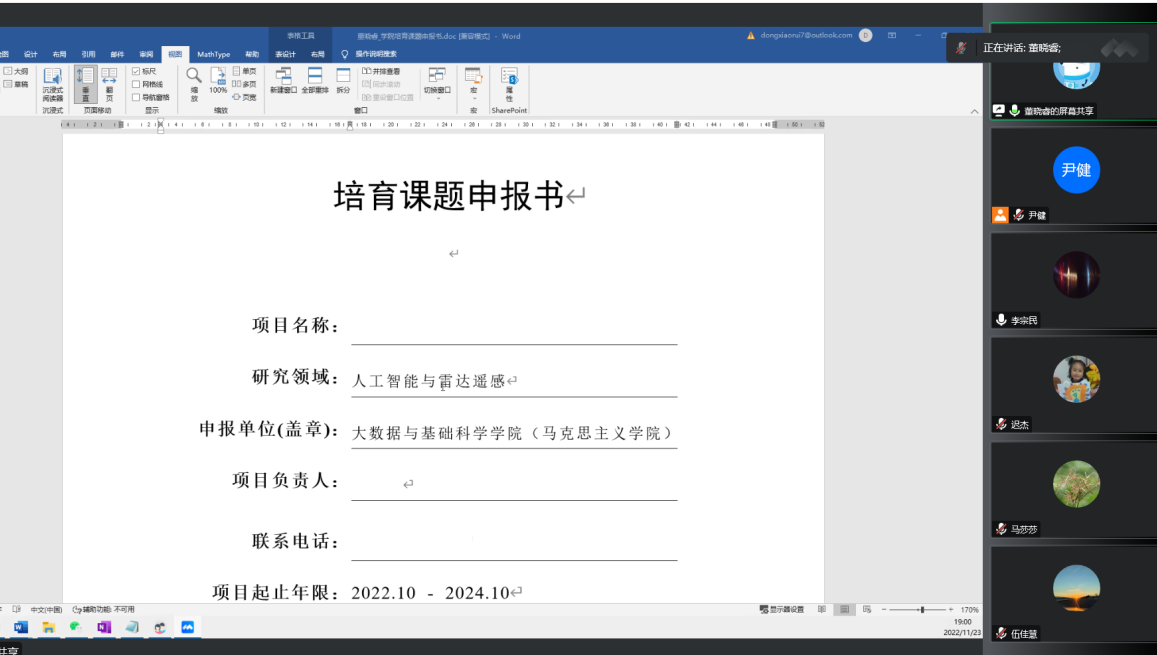Open SharePoint Properties (属性)

click(x=509, y=84)
